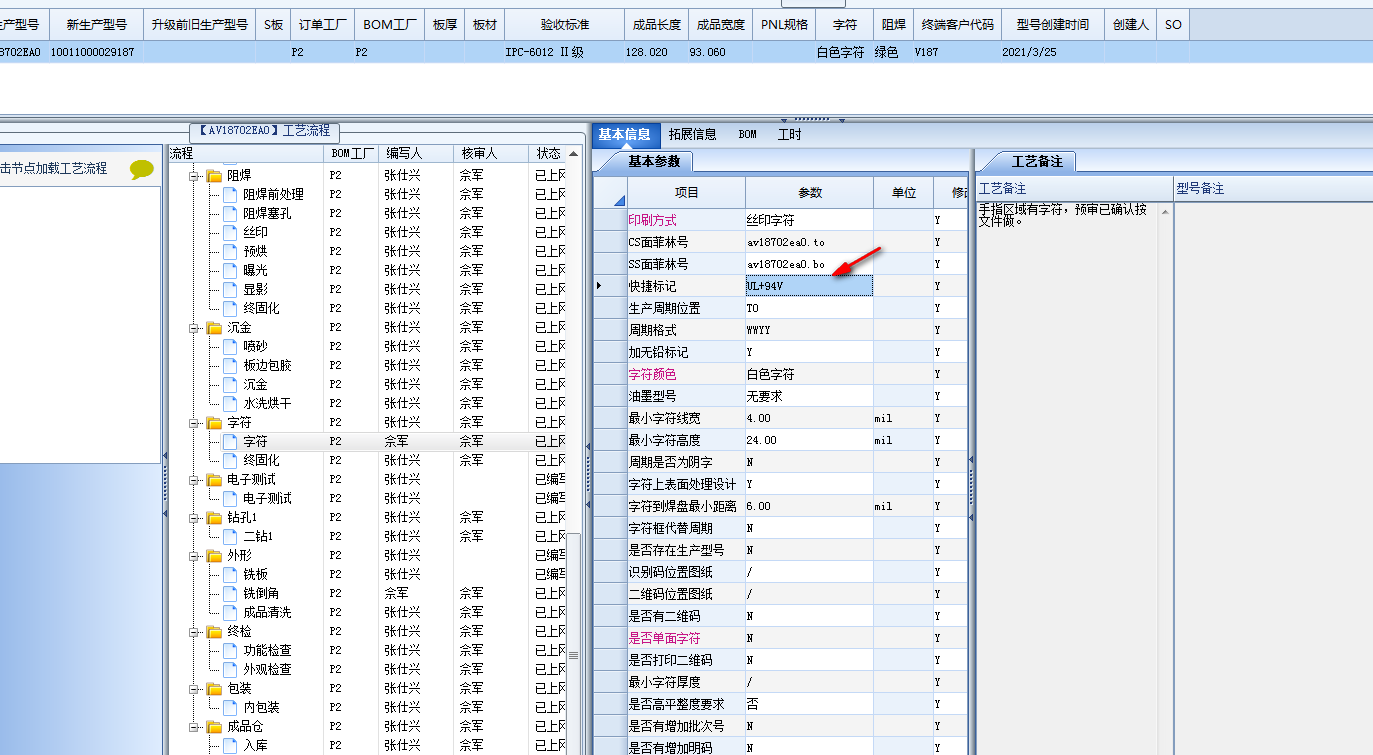Viewport: 1373px width, 755px height.
Task: Click the 丝印 document icon
Action: 231,232
